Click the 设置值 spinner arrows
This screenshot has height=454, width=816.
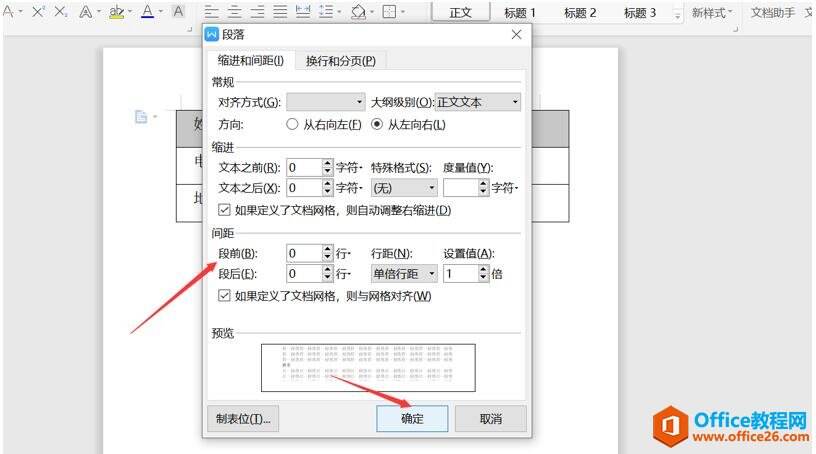[x=484, y=273]
